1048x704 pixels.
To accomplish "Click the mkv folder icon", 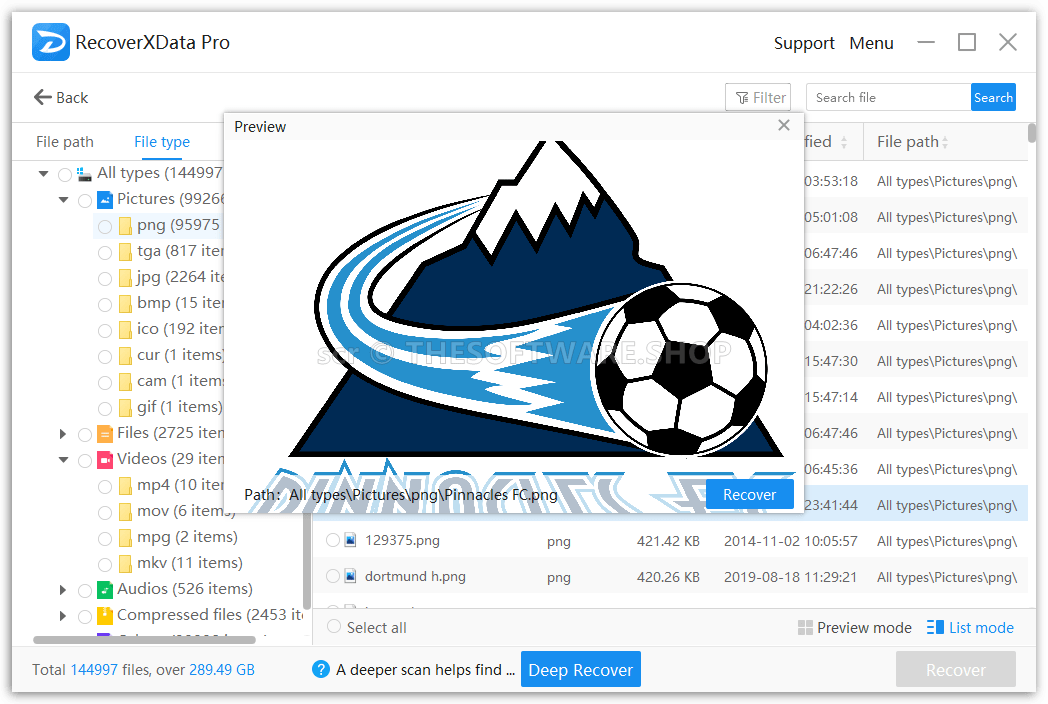I will [125, 564].
